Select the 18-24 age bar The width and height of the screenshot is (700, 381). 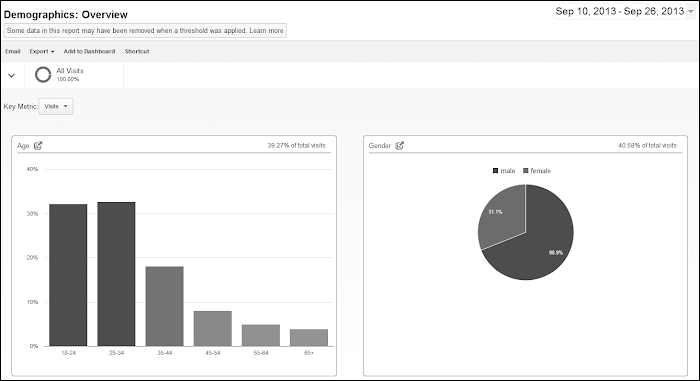[68, 275]
